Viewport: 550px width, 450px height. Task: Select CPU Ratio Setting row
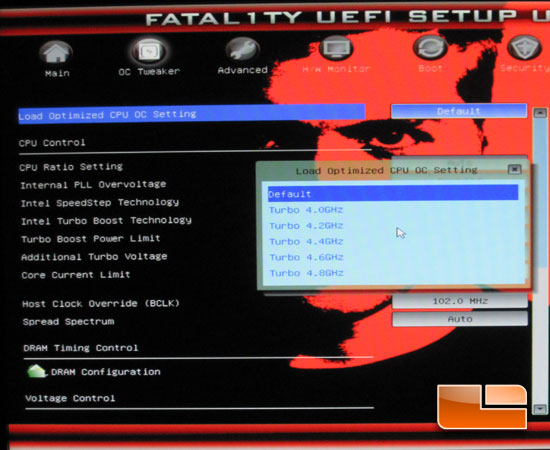pos(71,167)
